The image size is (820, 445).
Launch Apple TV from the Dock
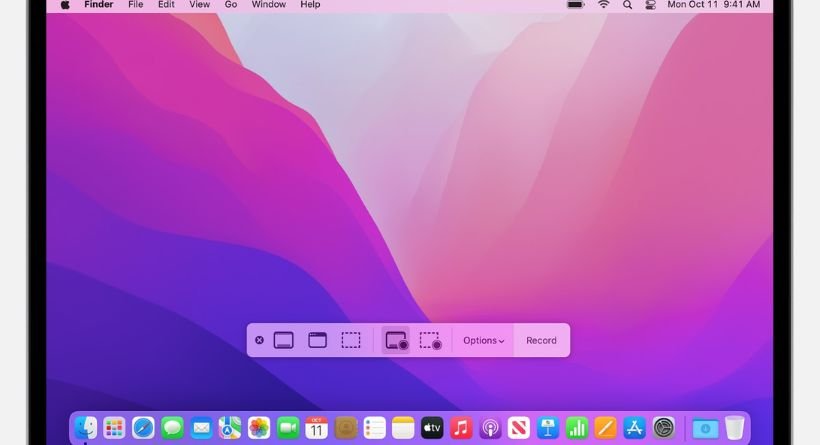click(432, 428)
